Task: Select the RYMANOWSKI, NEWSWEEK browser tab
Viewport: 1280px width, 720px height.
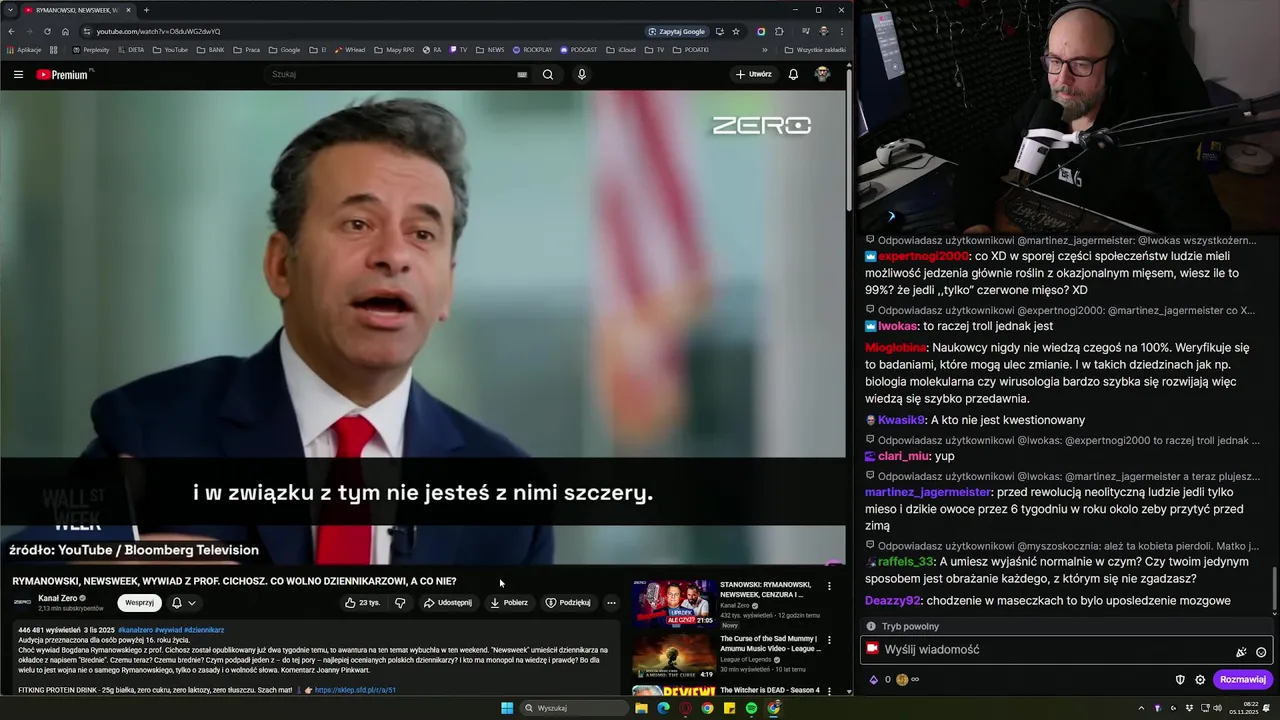Action: point(77,10)
